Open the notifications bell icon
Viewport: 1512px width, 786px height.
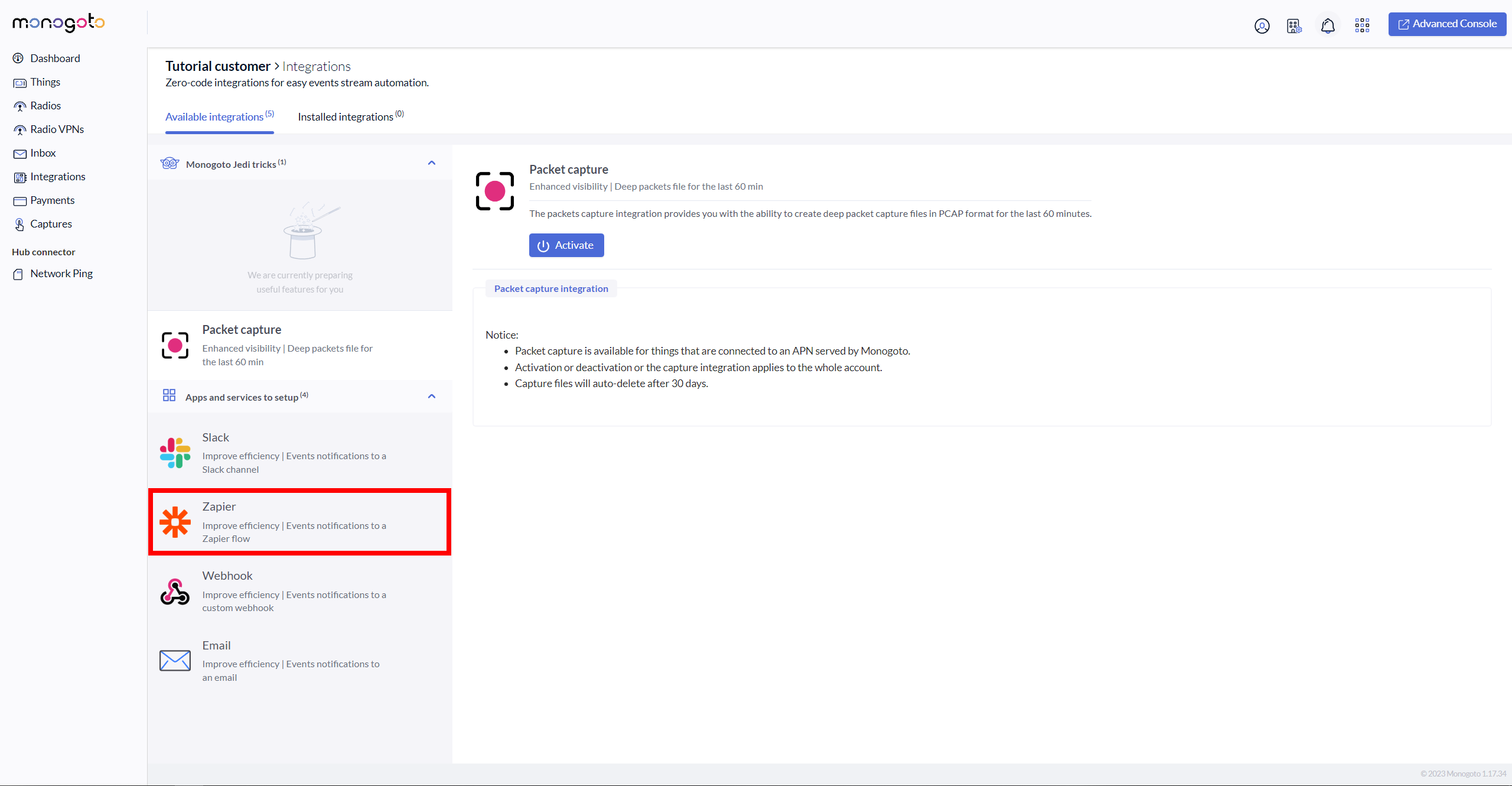pos(1328,26)
